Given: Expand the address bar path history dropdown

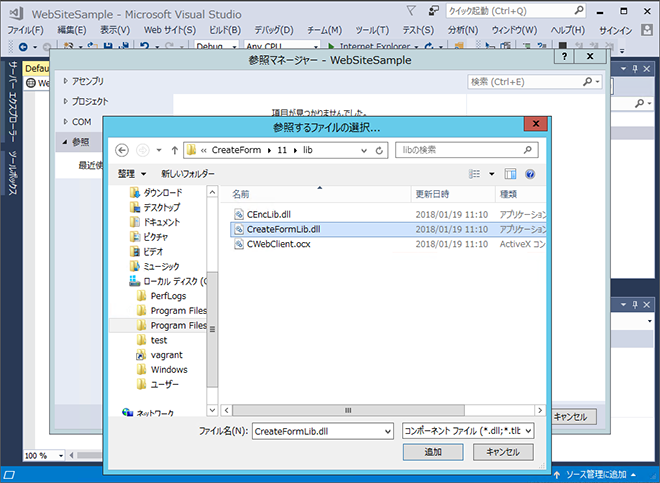Looking at the screenshot, I should pos(364,150).
